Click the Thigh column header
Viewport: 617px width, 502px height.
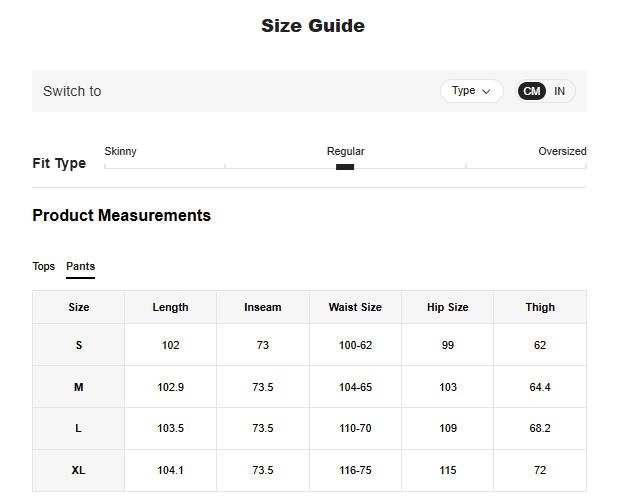coord(540,307)
